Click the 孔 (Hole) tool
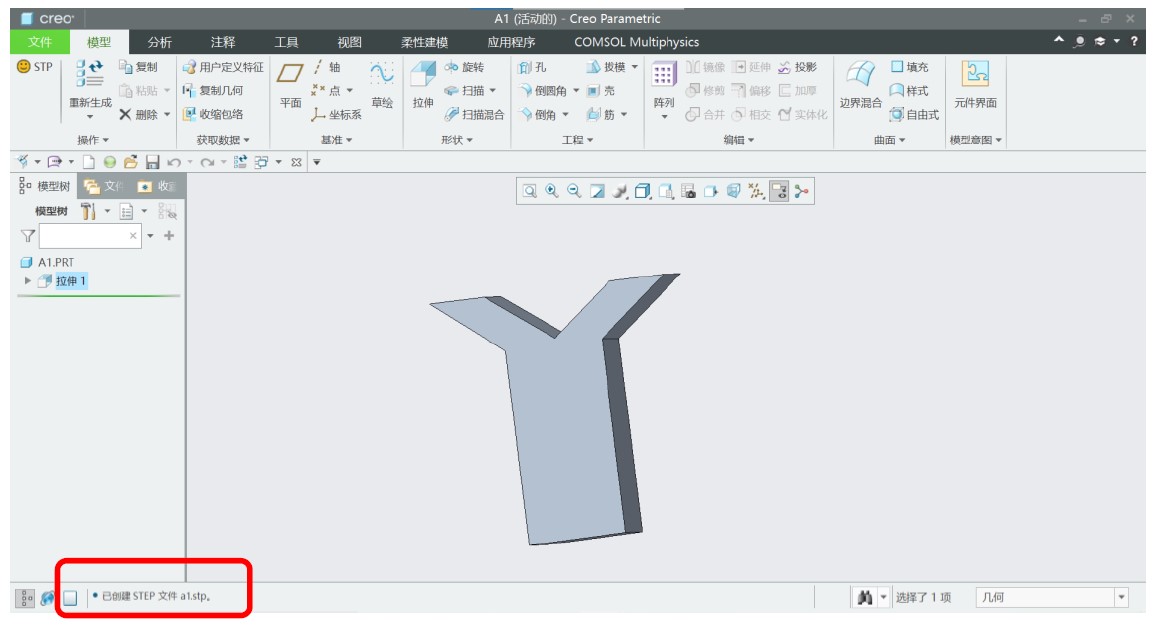 (x=532, y=67)
